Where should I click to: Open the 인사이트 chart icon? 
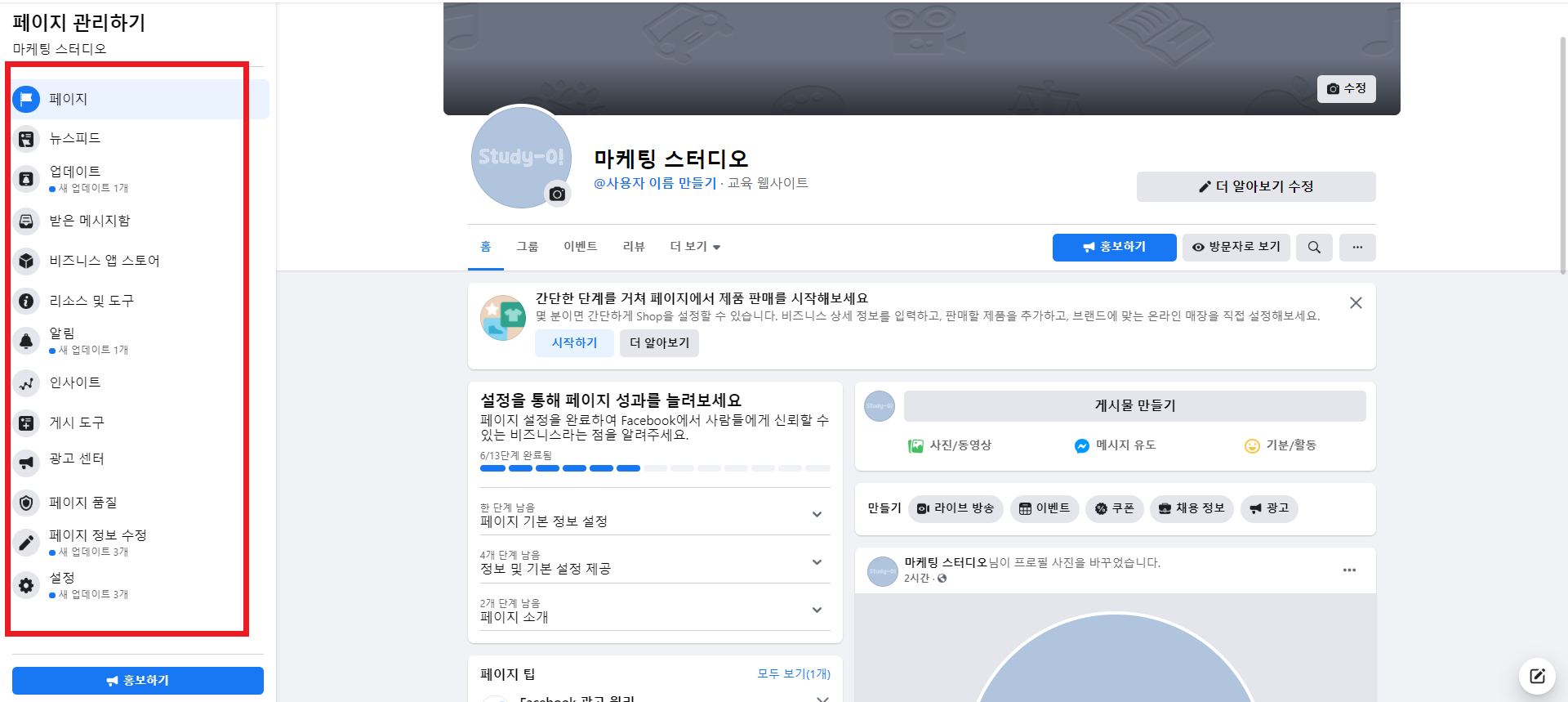[26, 382]
